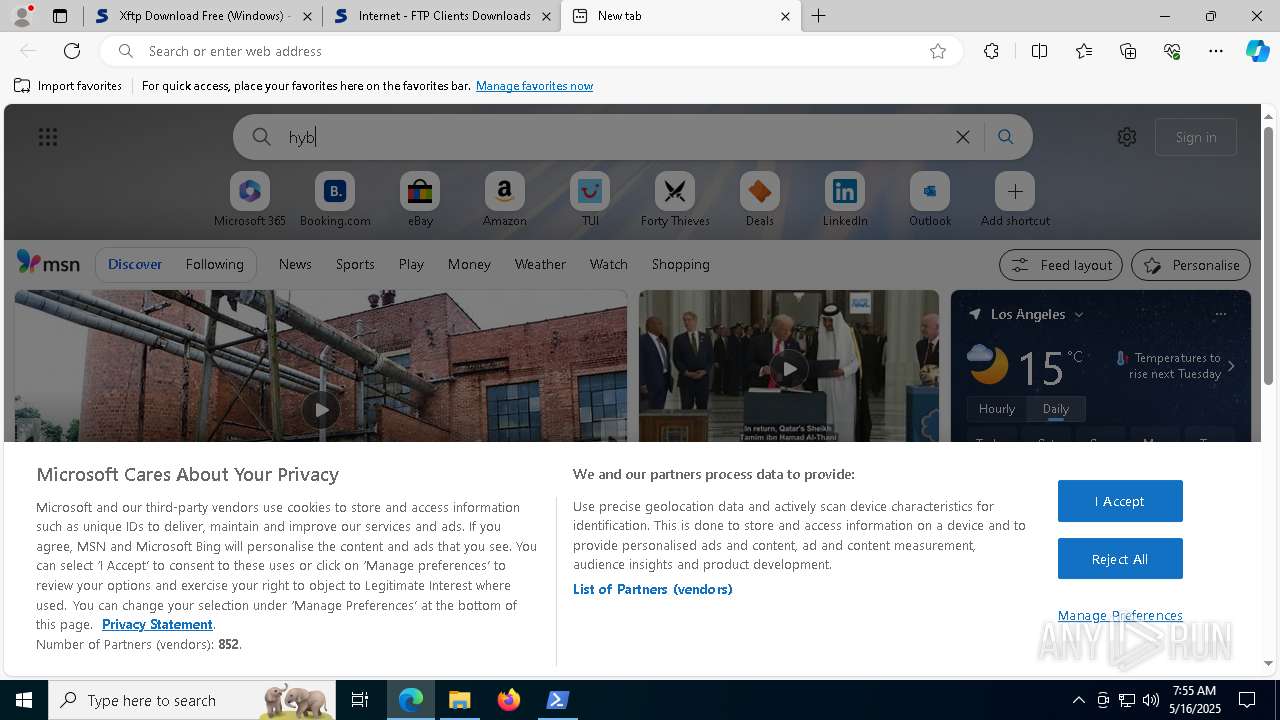
Task: Open the app launcher grid
Action: tap(47, 137)
